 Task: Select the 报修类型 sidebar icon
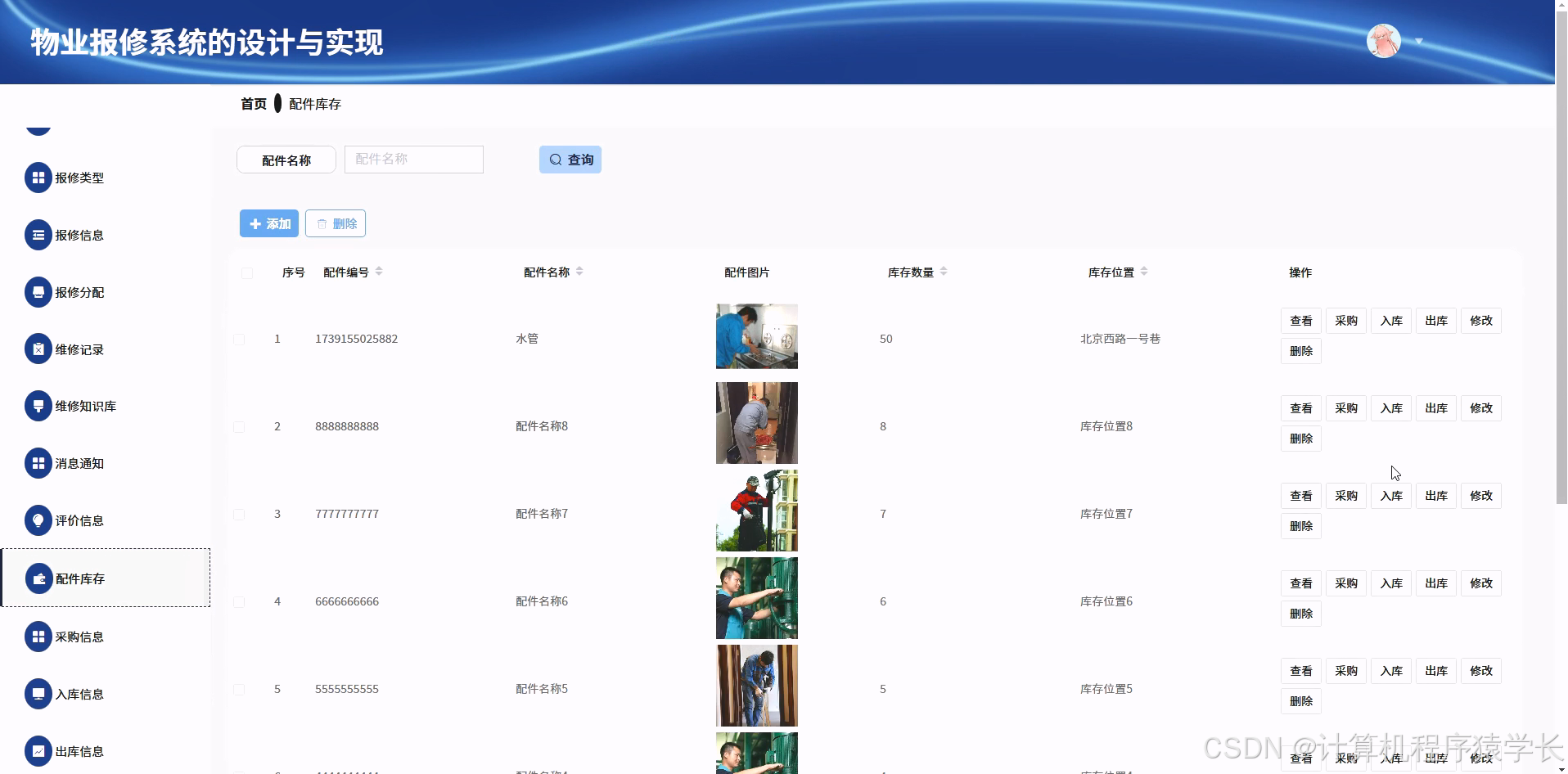coord(38,178)
